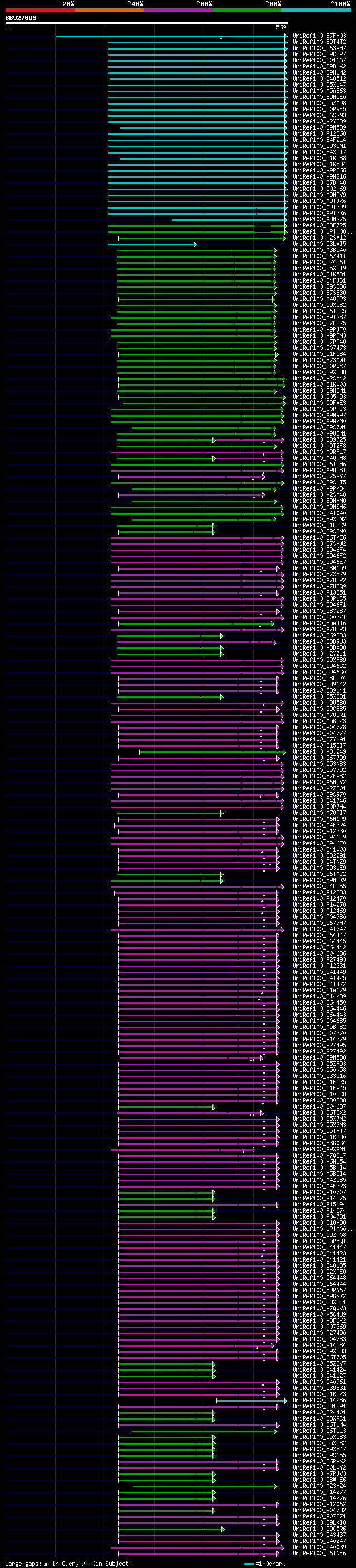Open hit UniRef100_Q9C5R7
This screenshot has width=356, height=1568.
319,54
